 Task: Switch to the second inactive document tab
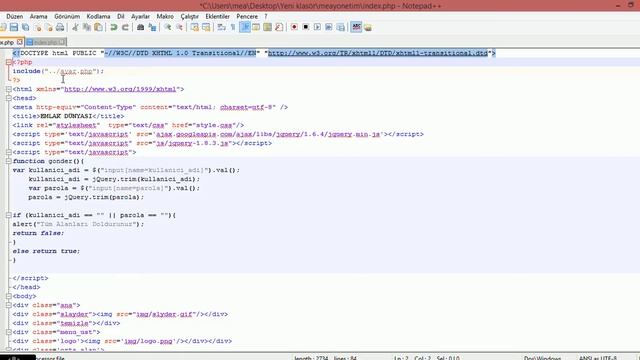[x=46, y=42]
